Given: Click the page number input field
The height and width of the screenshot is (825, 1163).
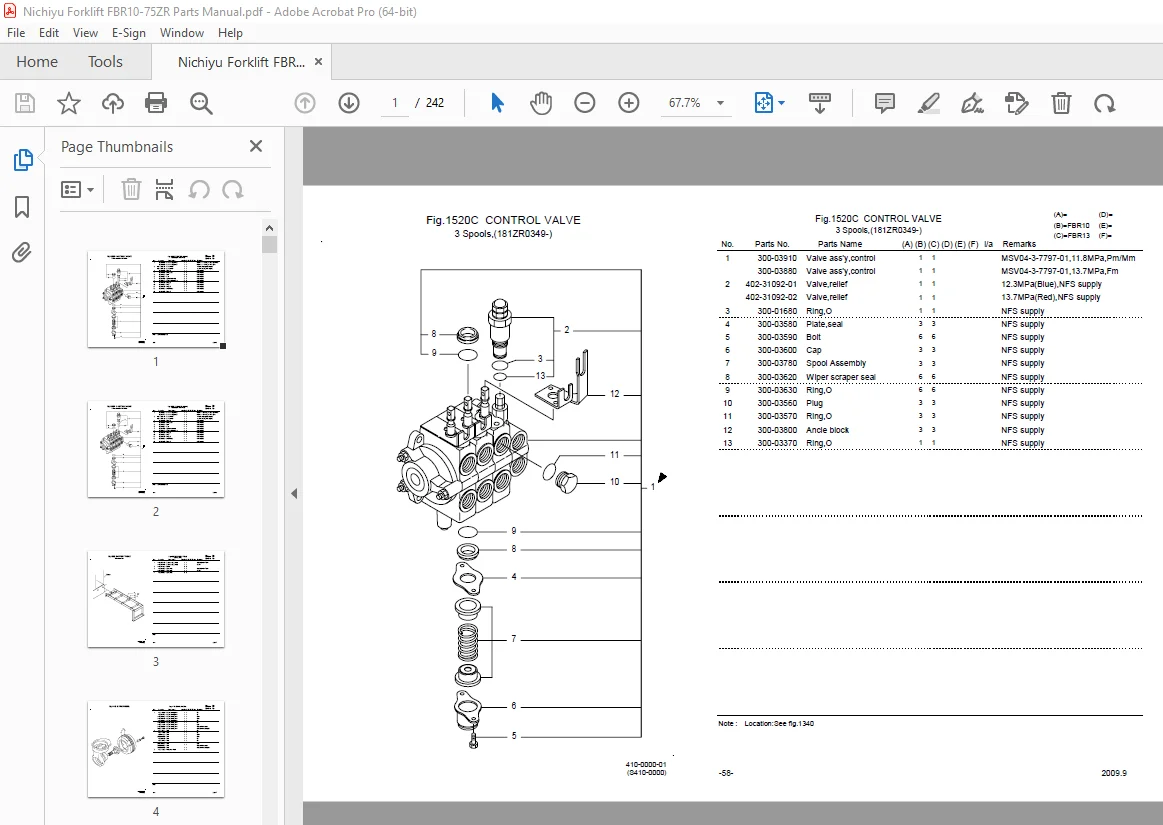Looking at the screenshot, I should 395,103.
